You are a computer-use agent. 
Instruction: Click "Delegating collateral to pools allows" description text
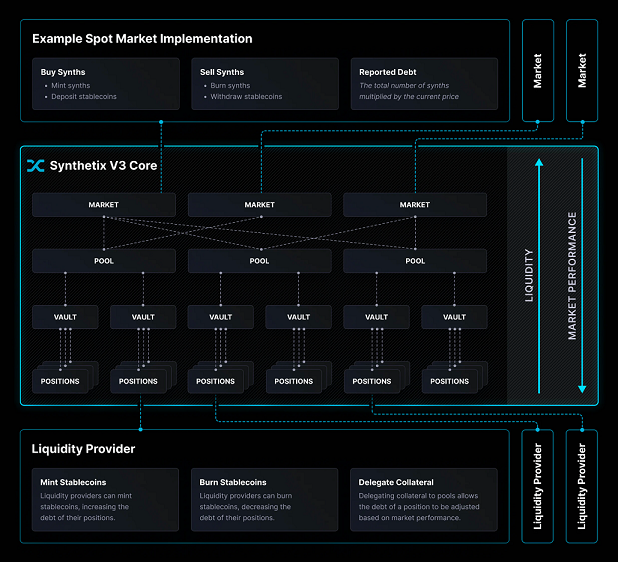coord(418,496)
